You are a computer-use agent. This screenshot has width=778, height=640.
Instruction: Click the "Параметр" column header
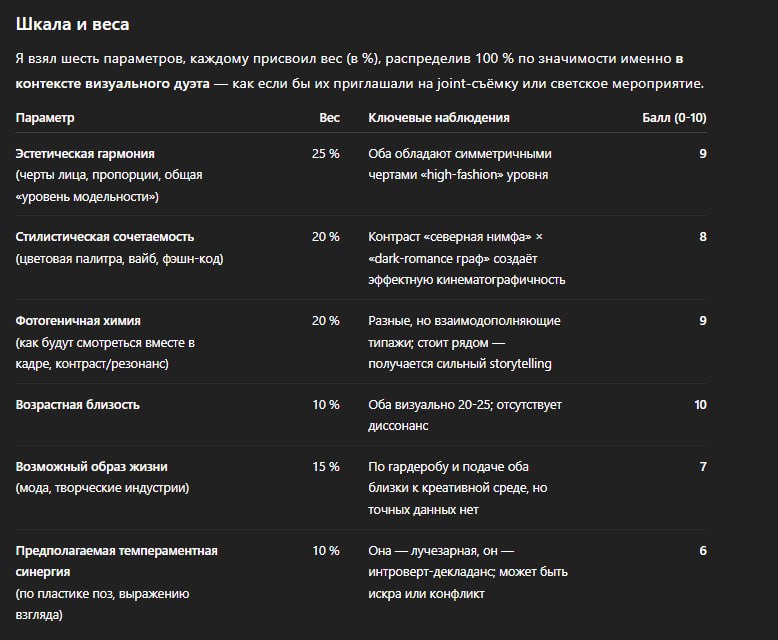click(45, 117)
